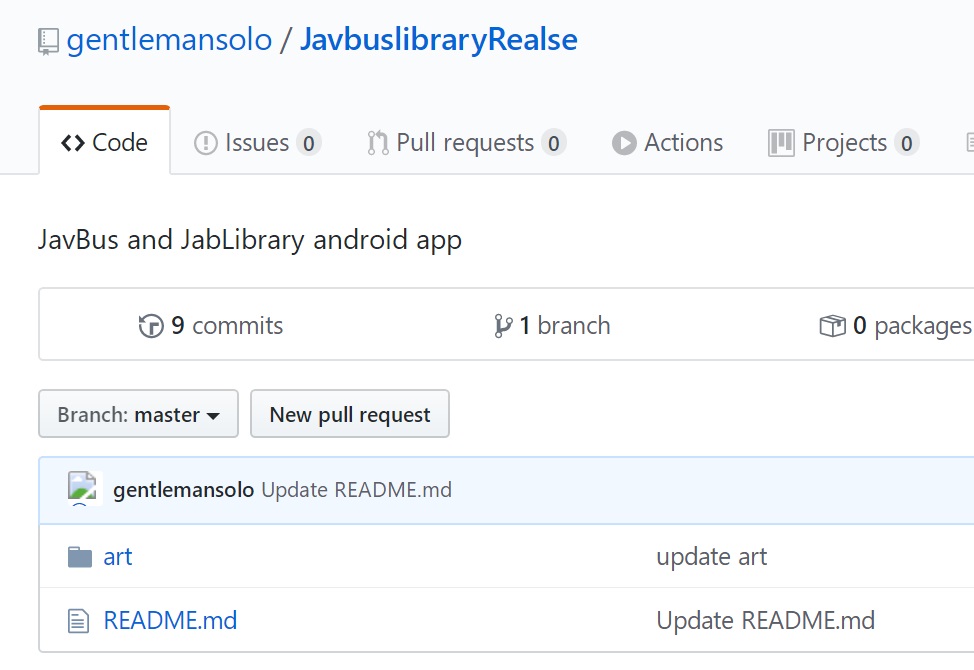Open the latest commit message Update README.md
Viewport: 974px width, 670px height.
tap(356, 490)
